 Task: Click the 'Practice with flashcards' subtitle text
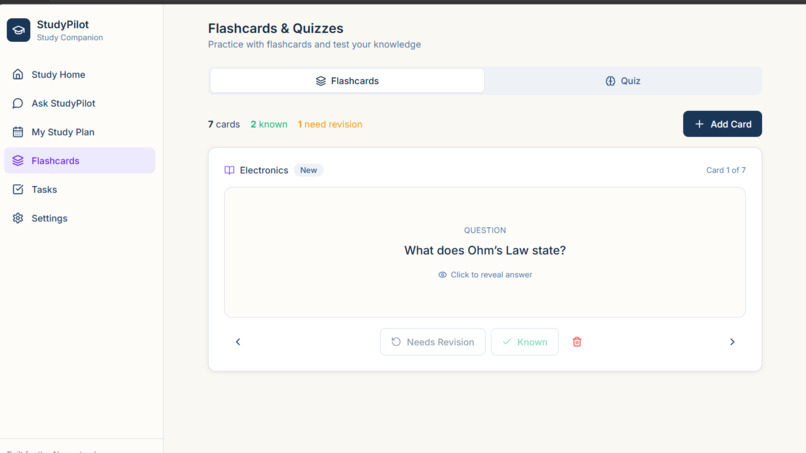[314, 45]
